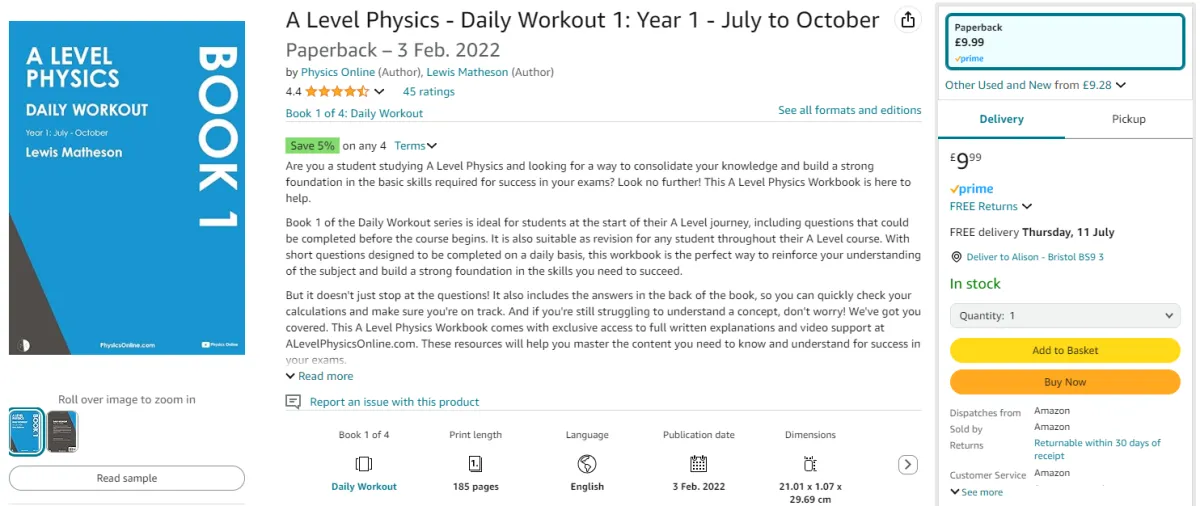The width and height of the screenshot is (1200, 506).
Task: Open the Quantity dropdown
Action: tap(1065, 315)
